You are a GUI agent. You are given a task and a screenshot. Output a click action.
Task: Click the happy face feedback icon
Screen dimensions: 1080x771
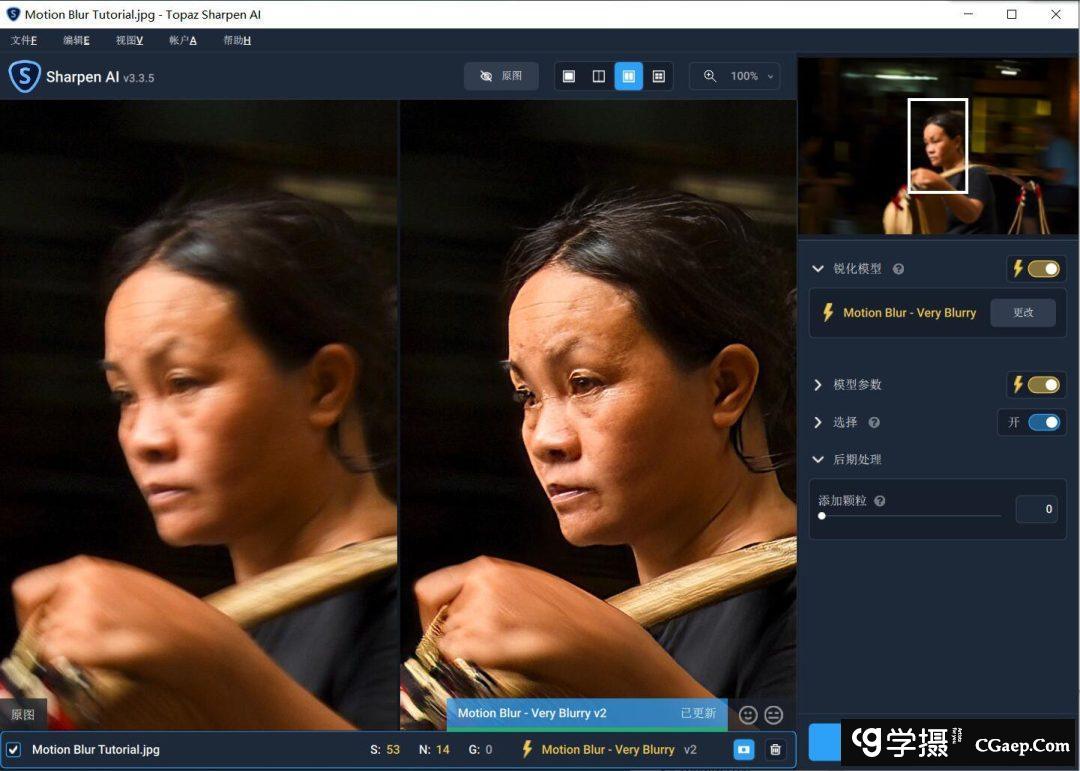pos(748,714)
